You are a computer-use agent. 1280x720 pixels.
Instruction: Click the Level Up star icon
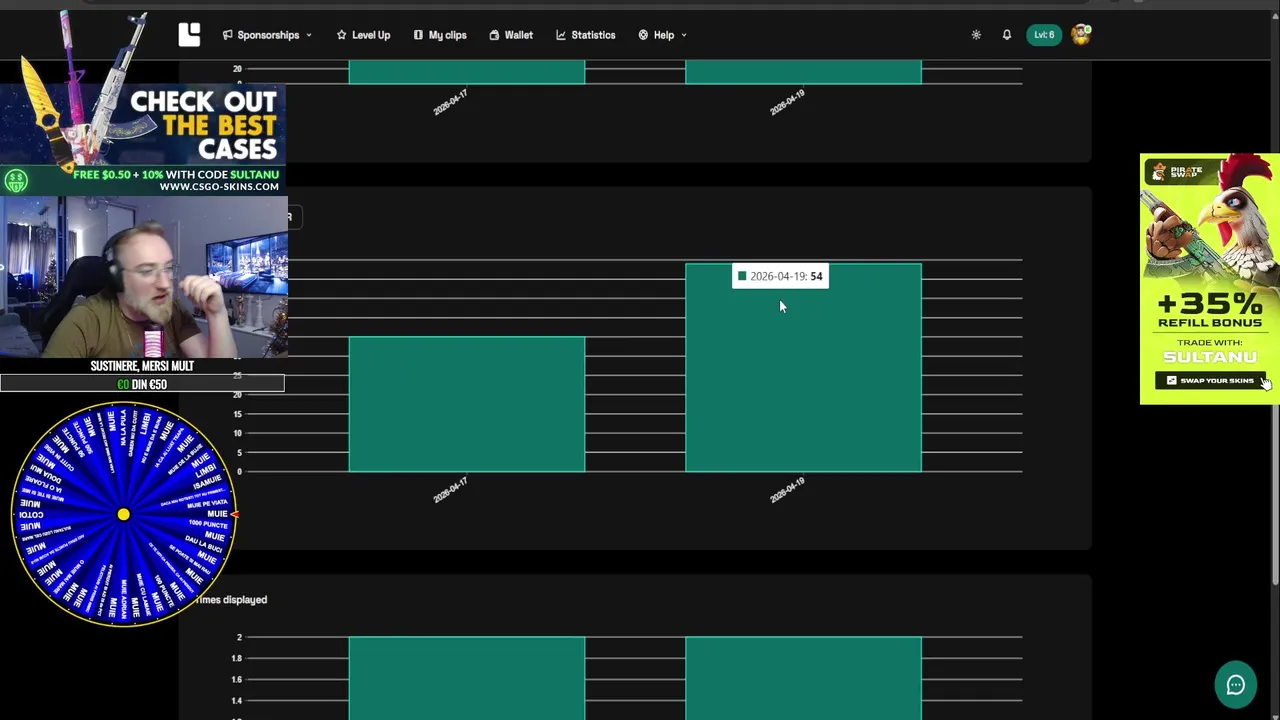point(341,35)
